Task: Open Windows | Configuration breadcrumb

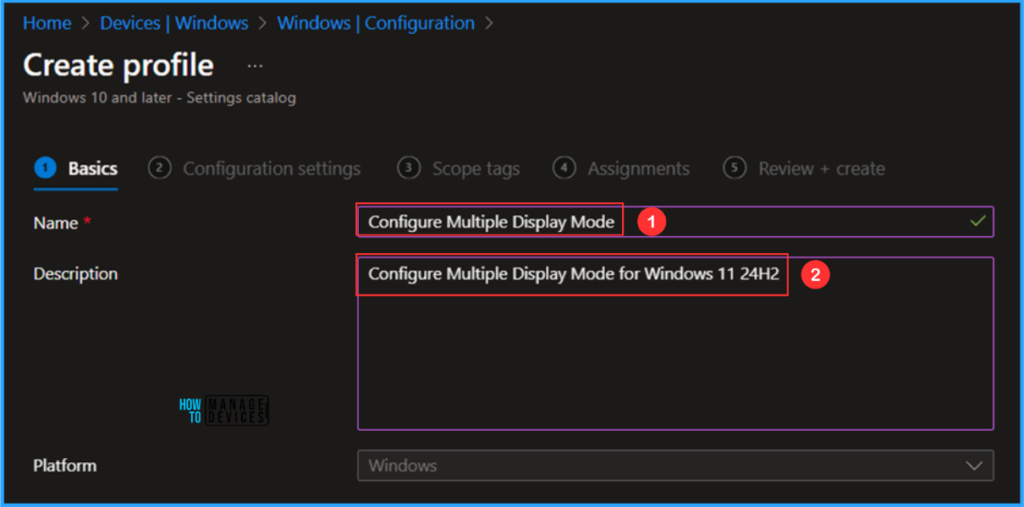Action: [376, 24]
